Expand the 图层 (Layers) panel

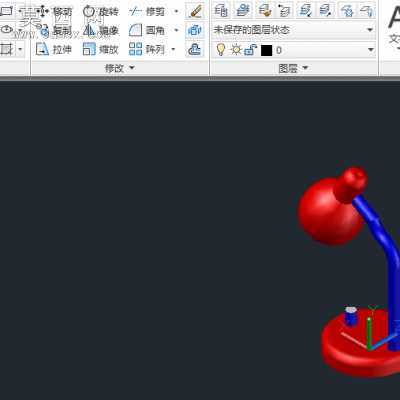tap(293, 68)
